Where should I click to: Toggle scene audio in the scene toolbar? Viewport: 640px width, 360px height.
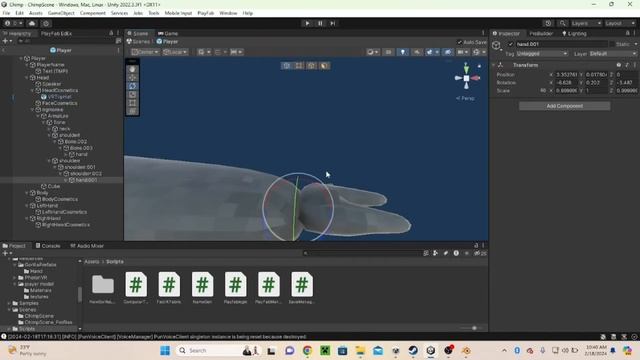417,52
